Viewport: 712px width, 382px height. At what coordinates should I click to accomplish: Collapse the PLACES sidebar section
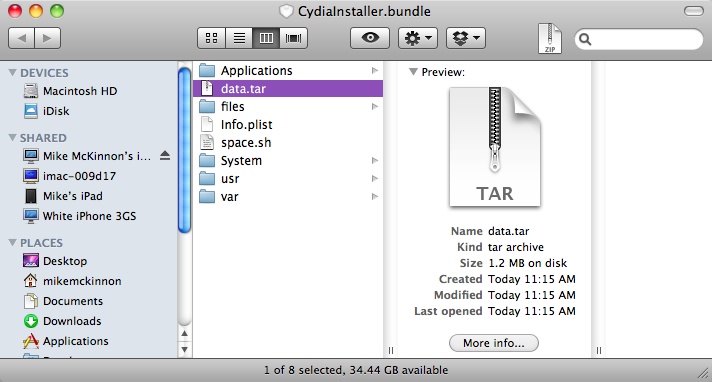12,243
